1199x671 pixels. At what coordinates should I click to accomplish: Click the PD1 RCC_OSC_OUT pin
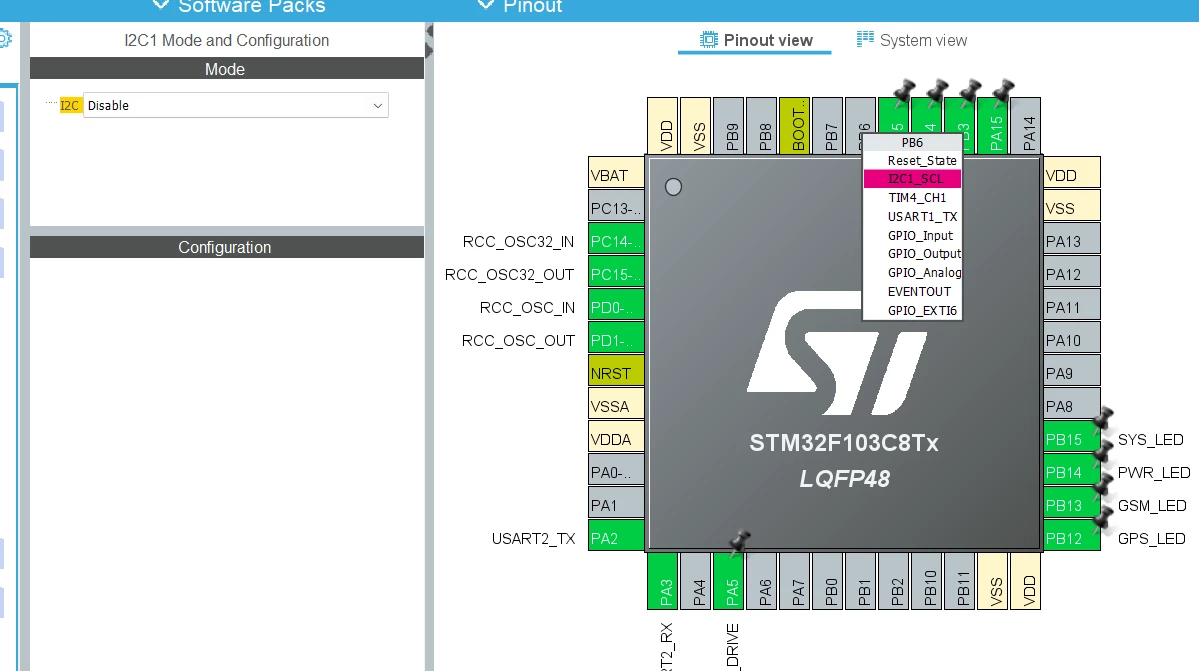[616, 340]
